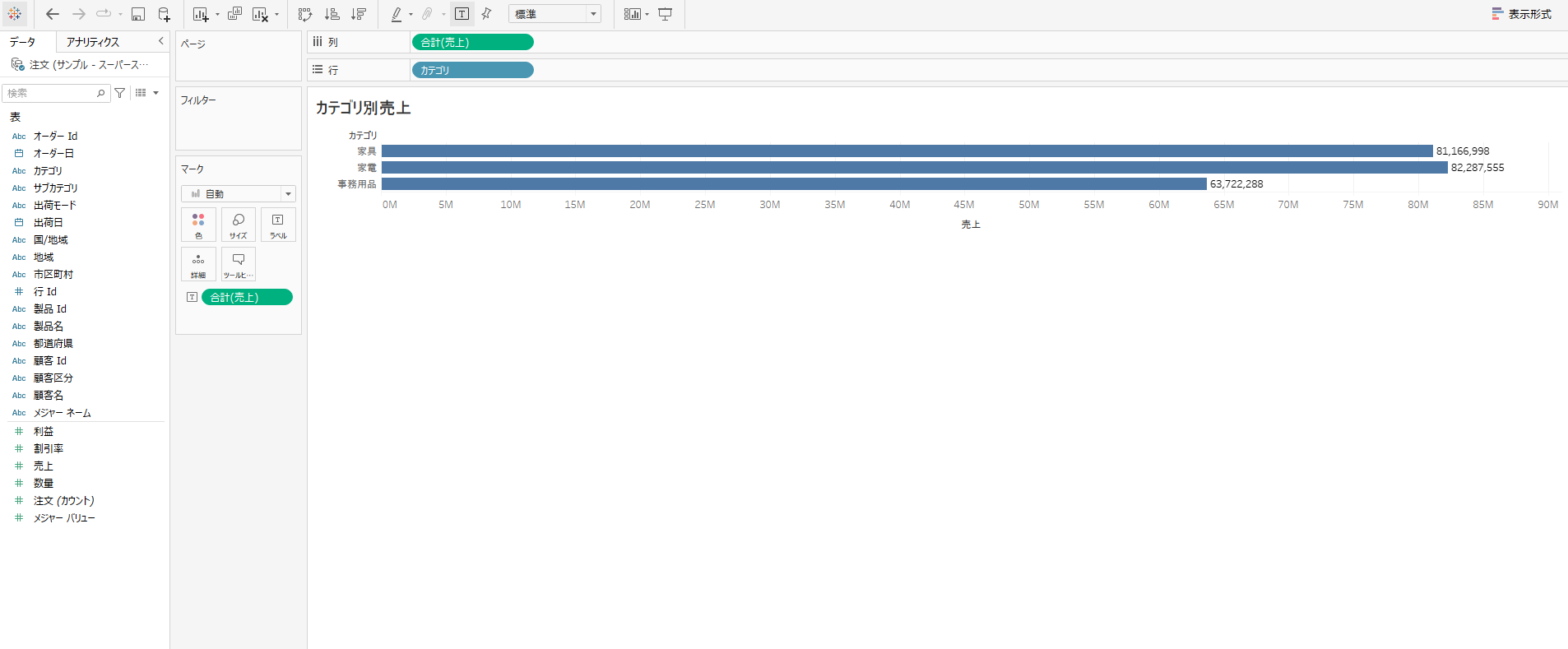Click the Clear sheet icon
The height and width of the screenshot is (649, 1568).
[260, 14]
